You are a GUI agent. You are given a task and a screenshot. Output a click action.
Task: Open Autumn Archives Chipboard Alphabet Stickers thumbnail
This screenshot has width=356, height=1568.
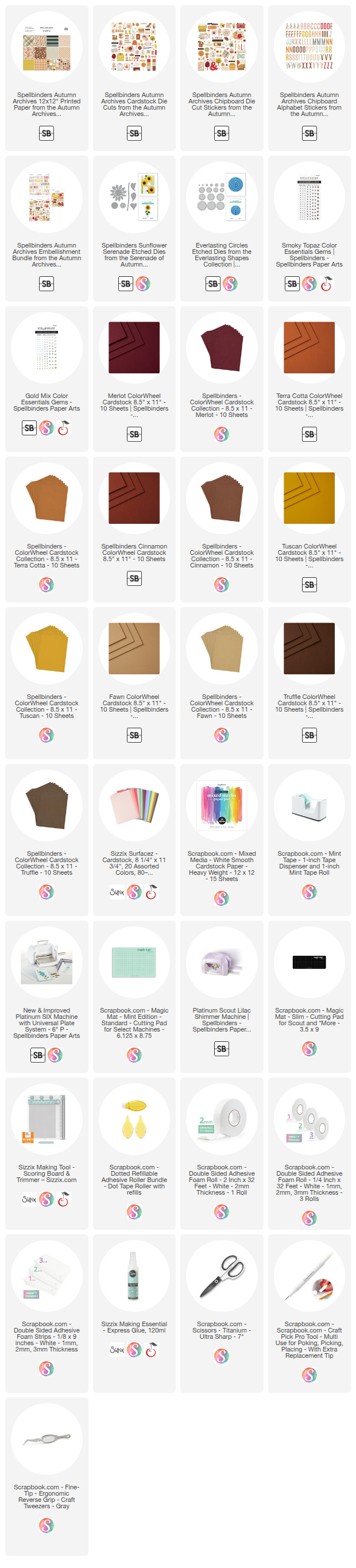309,47
